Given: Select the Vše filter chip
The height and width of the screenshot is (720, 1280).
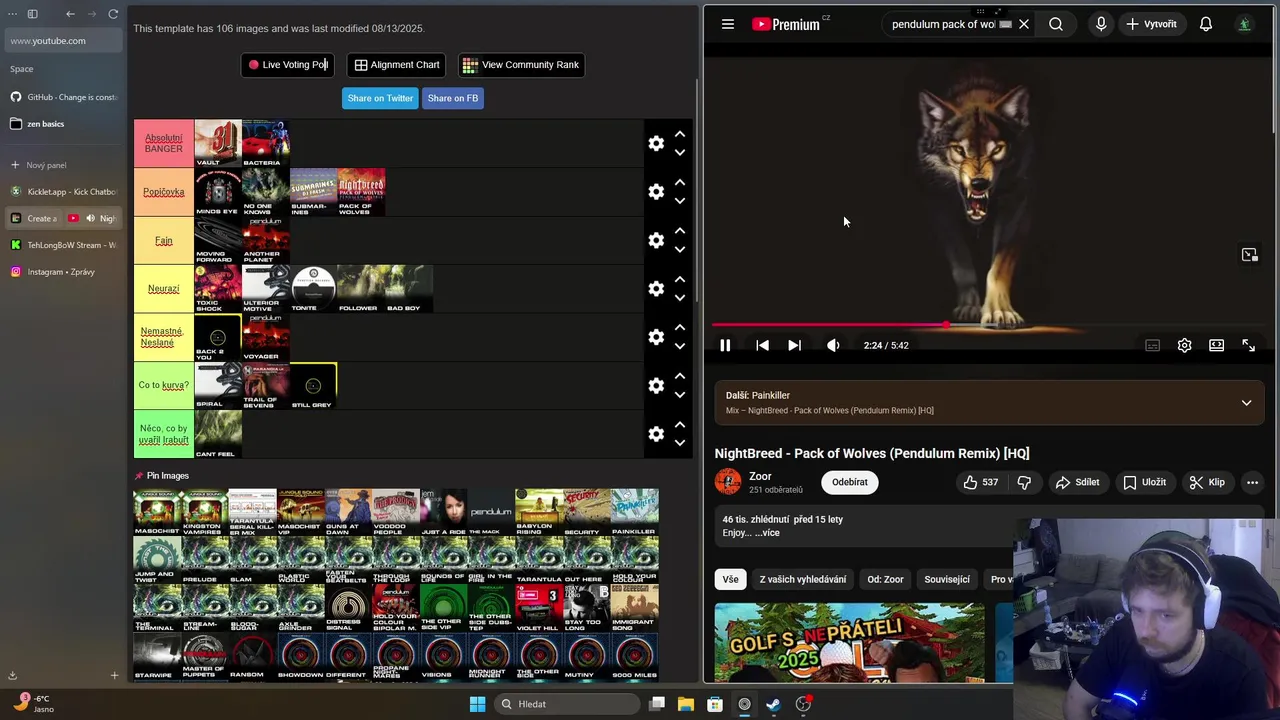Looking at the screenshot, I should (x=731, y=579).
